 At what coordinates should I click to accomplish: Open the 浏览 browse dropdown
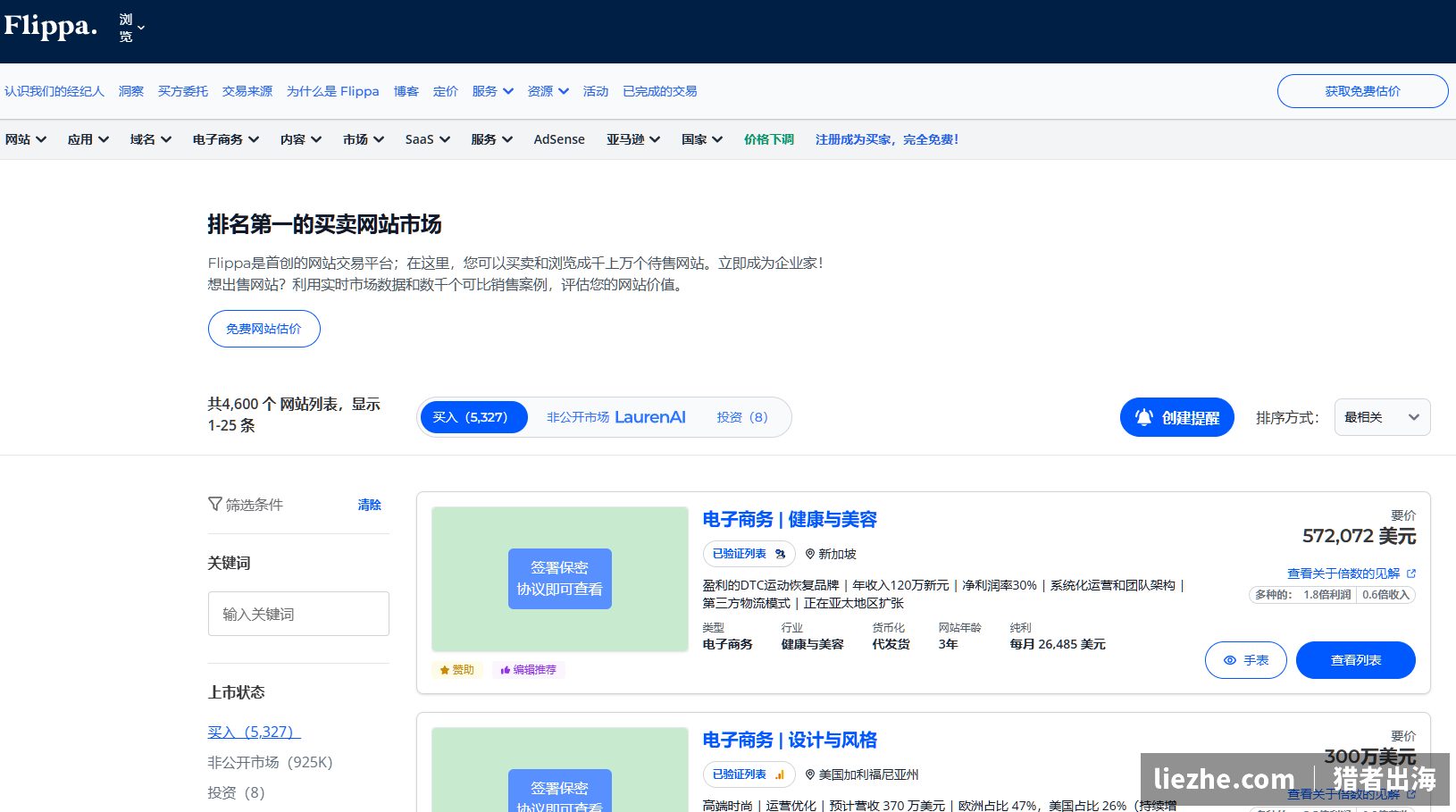click(x=131, y=28)
